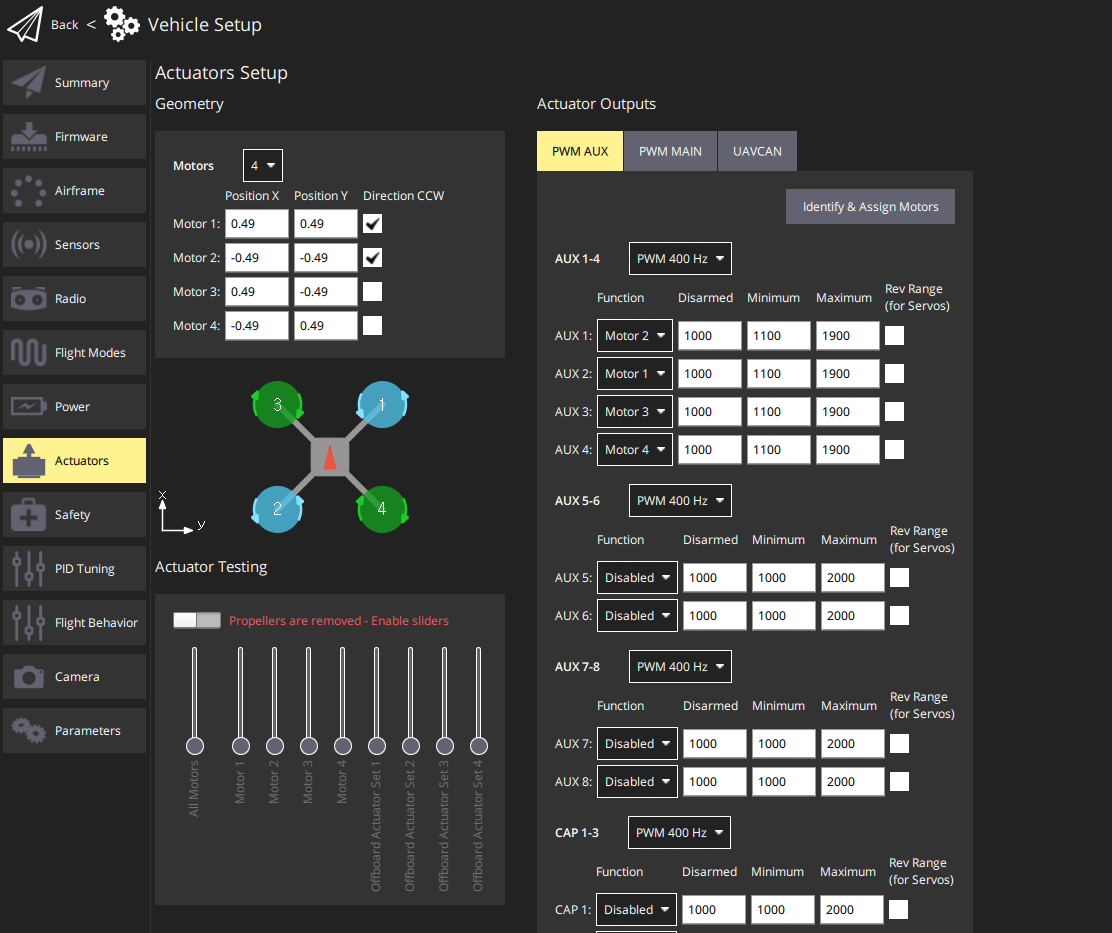Switch to the UAVCAN tab
The image size is (1112, 933).
pyautogui.click(x=757, y=151)
